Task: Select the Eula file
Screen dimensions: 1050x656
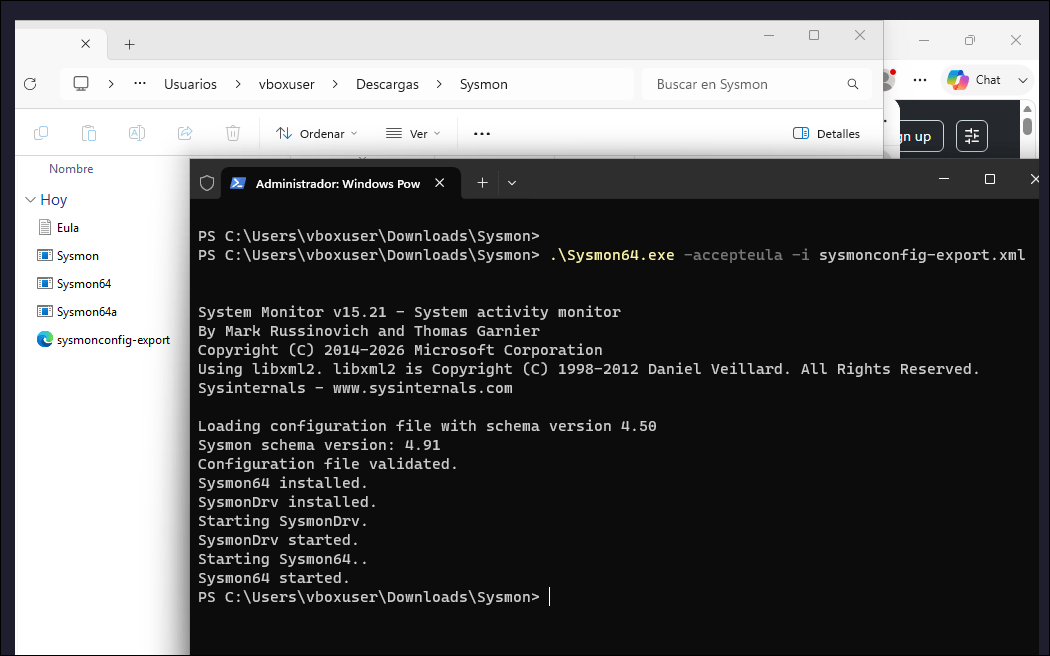Action: tap(68, 228)
